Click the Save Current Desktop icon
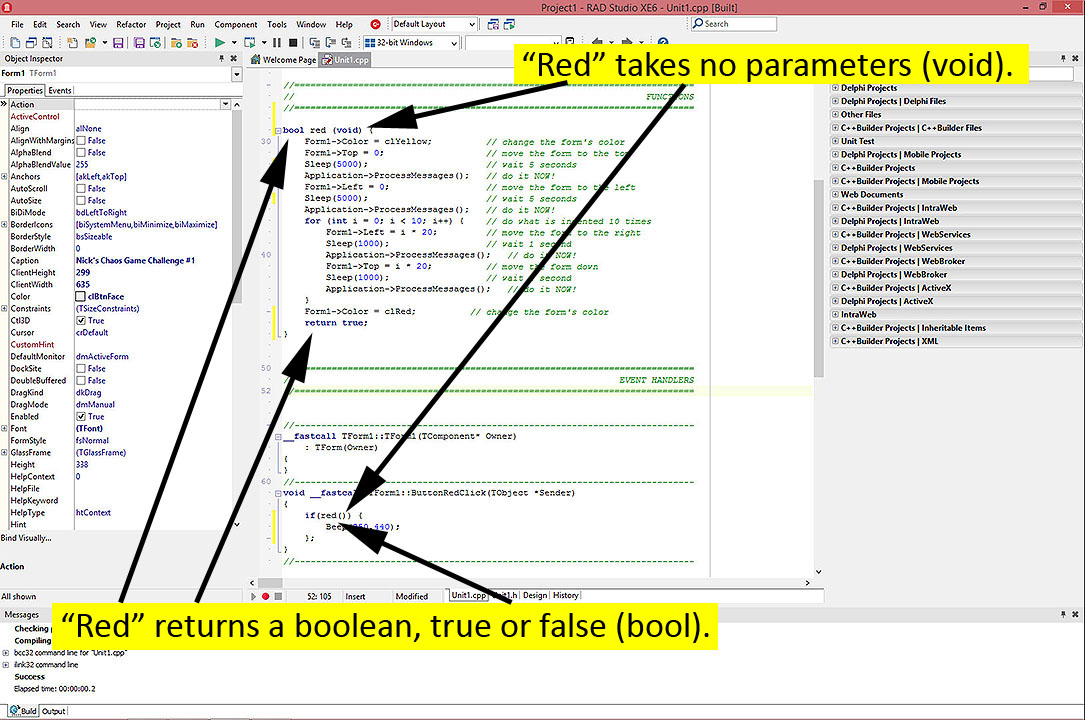 (x=493, y=24)
